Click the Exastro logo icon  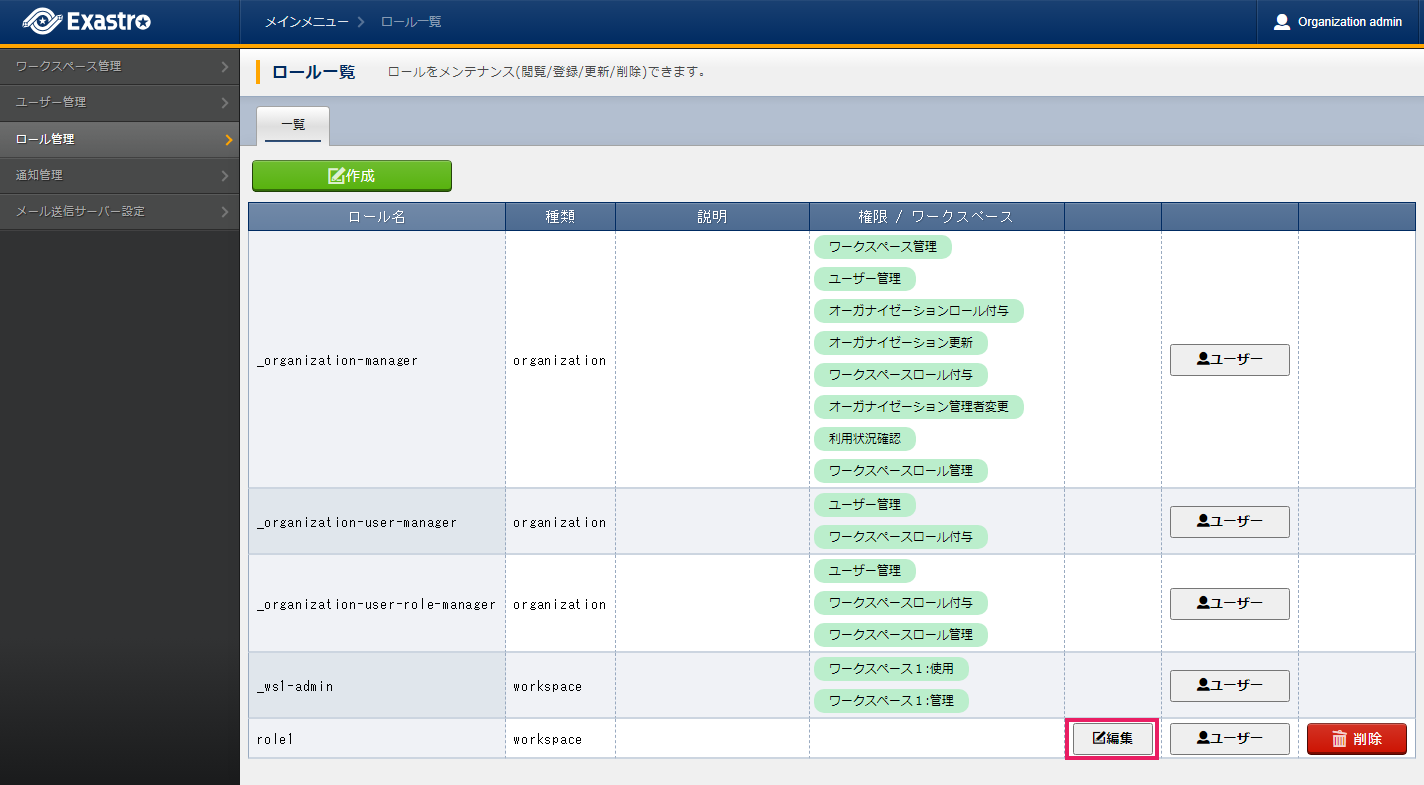click(x=43, y=21)
